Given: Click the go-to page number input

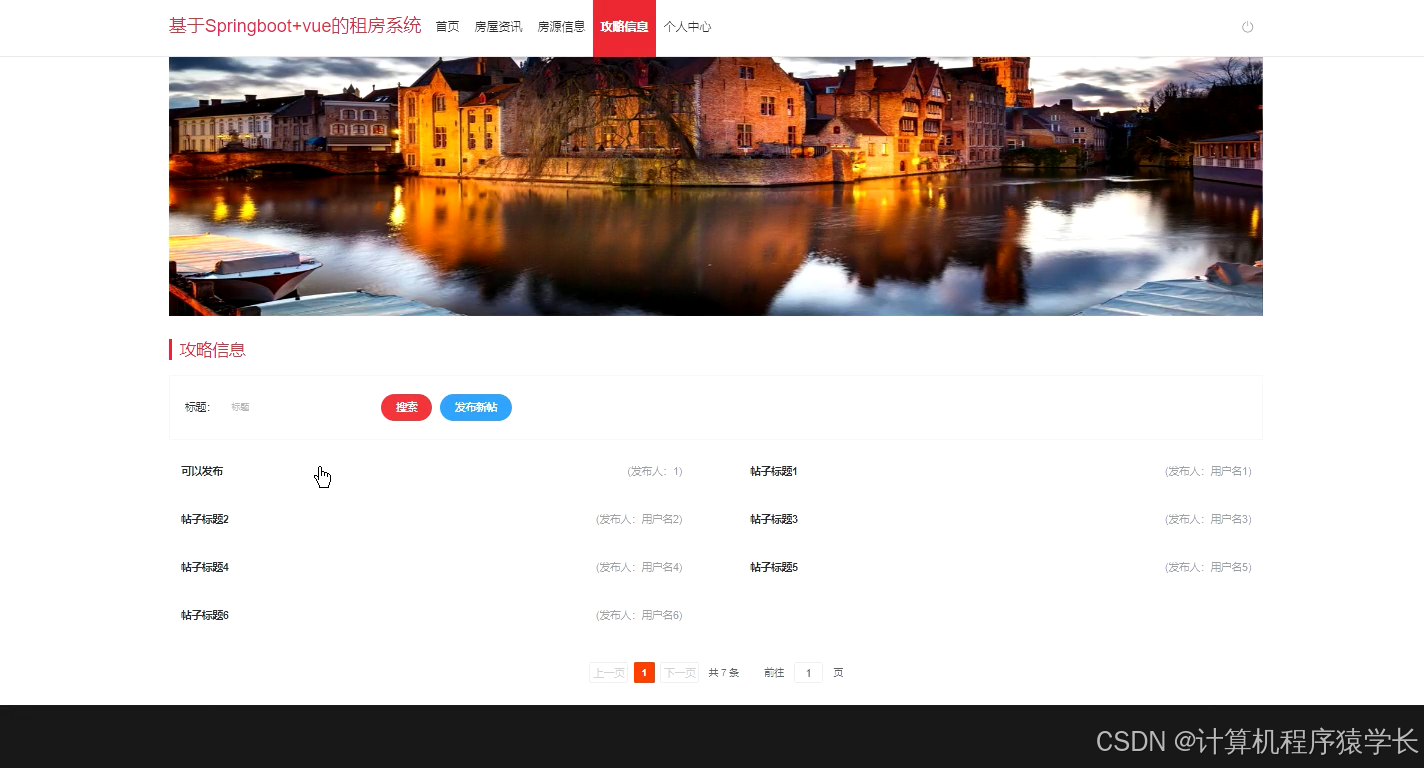Looking at the screenshot, I should [808, 673].
